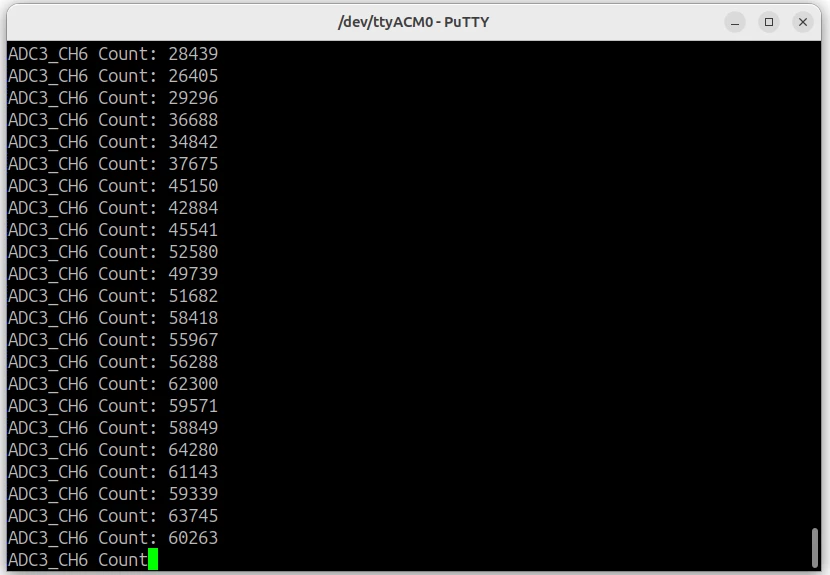Click the /dev/ttyACM0 - PuTTY title bar
830x575 pixels.
(x=413, y=22)
